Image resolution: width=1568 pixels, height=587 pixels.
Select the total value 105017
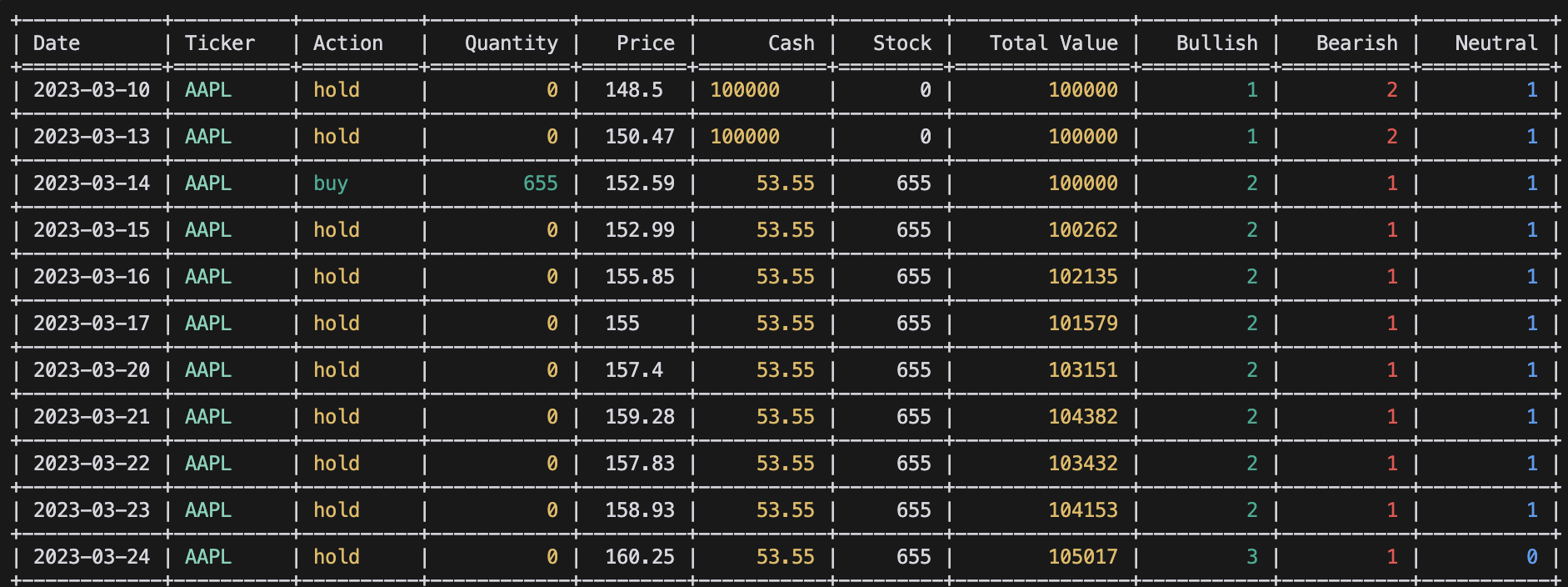[x=1082, y=557]
